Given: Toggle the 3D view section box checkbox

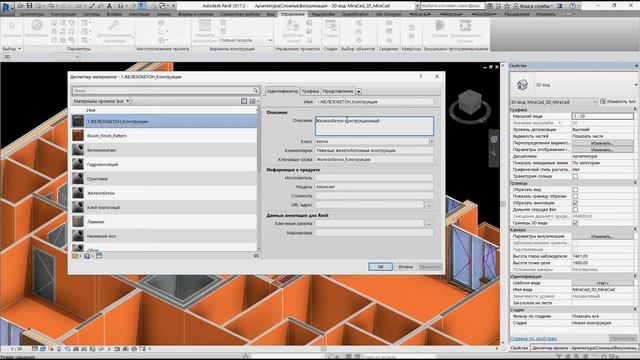Looking at the screenshot, I should point(575,223).
